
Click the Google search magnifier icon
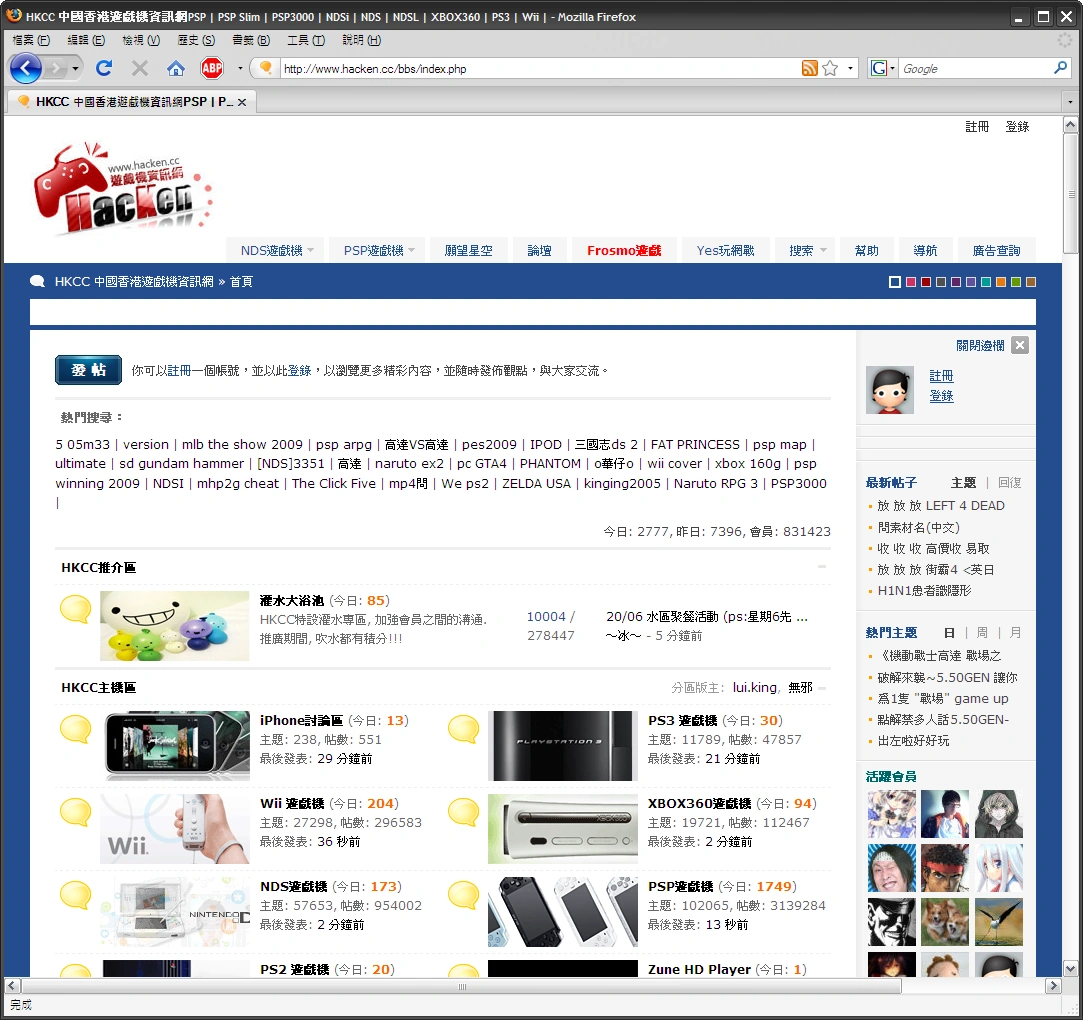[x=1060, y=68]
